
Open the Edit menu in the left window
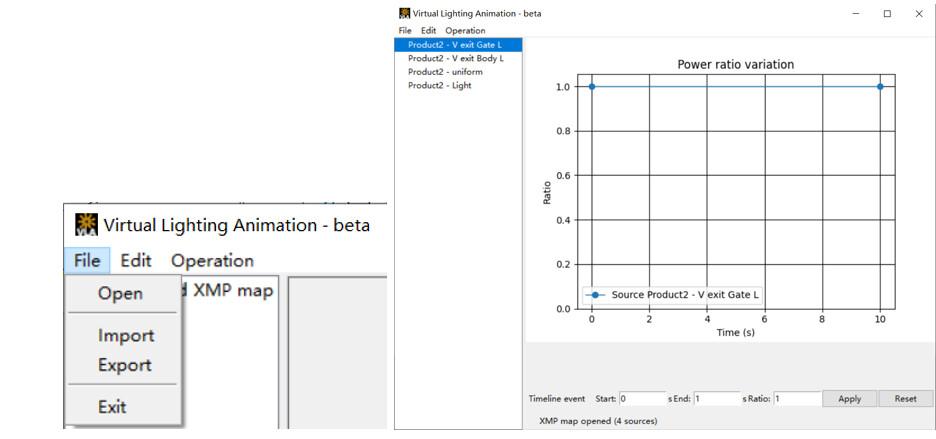(x=136, y=261)
